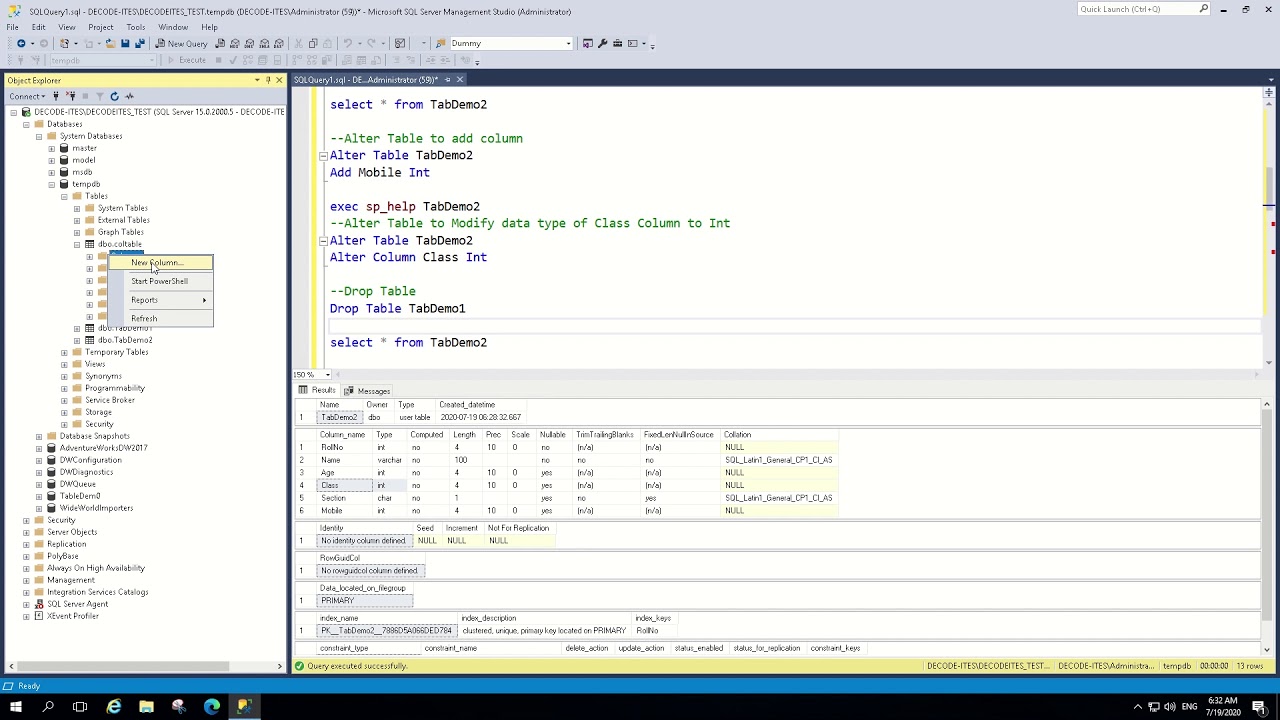Choose New Column... from the context menu
1280x720 pixels.
(160, 263)
